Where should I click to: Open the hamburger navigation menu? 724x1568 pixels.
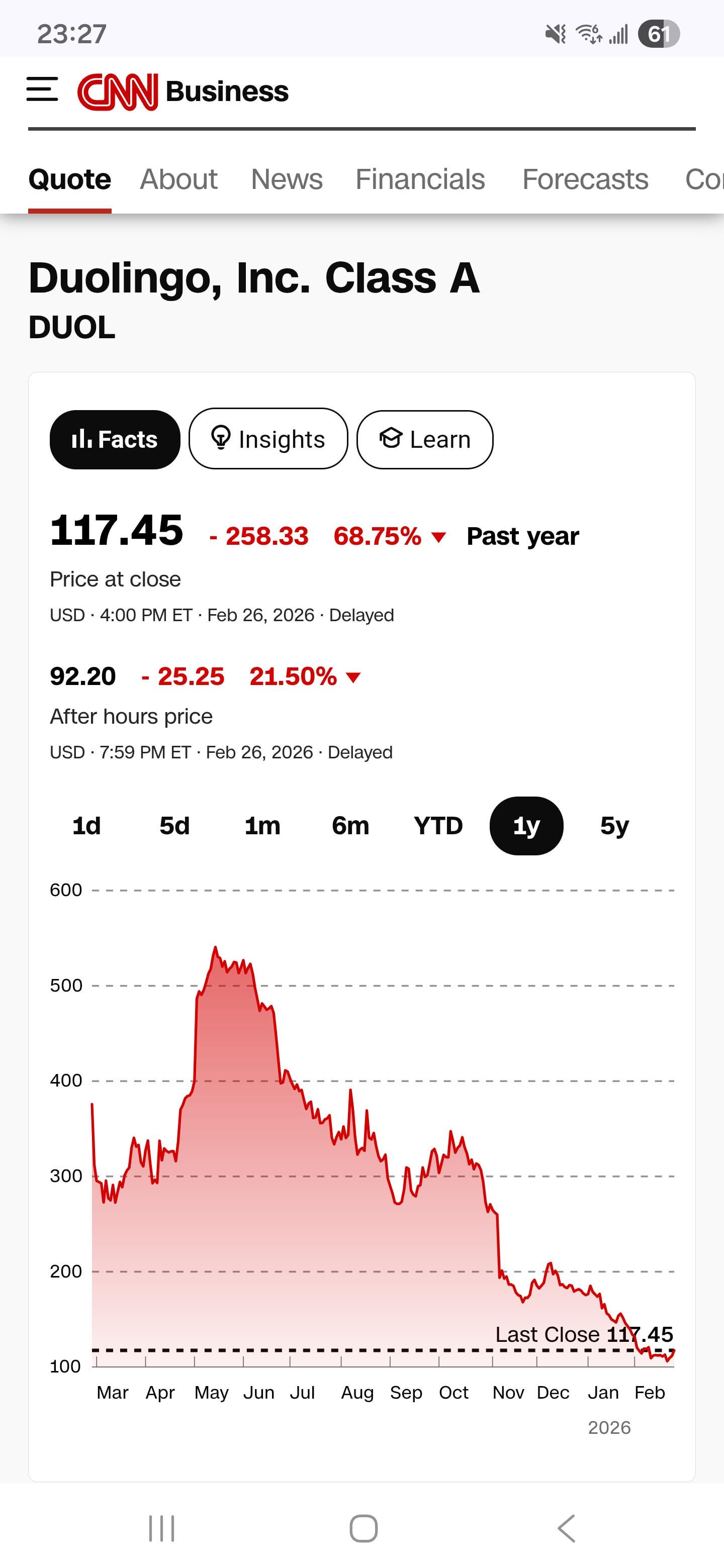tap(42, 90)
